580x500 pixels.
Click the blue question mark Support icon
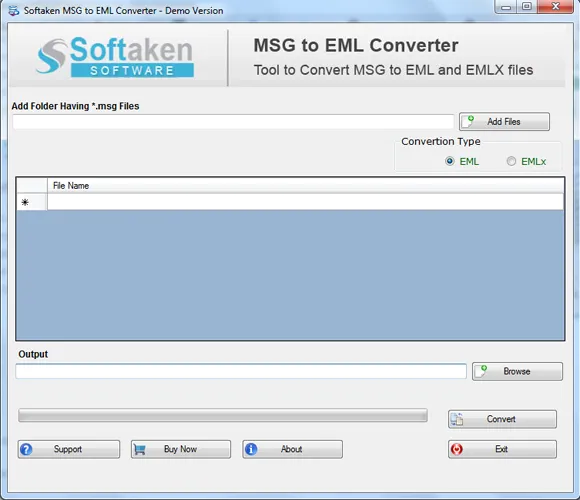pos(26,449)
